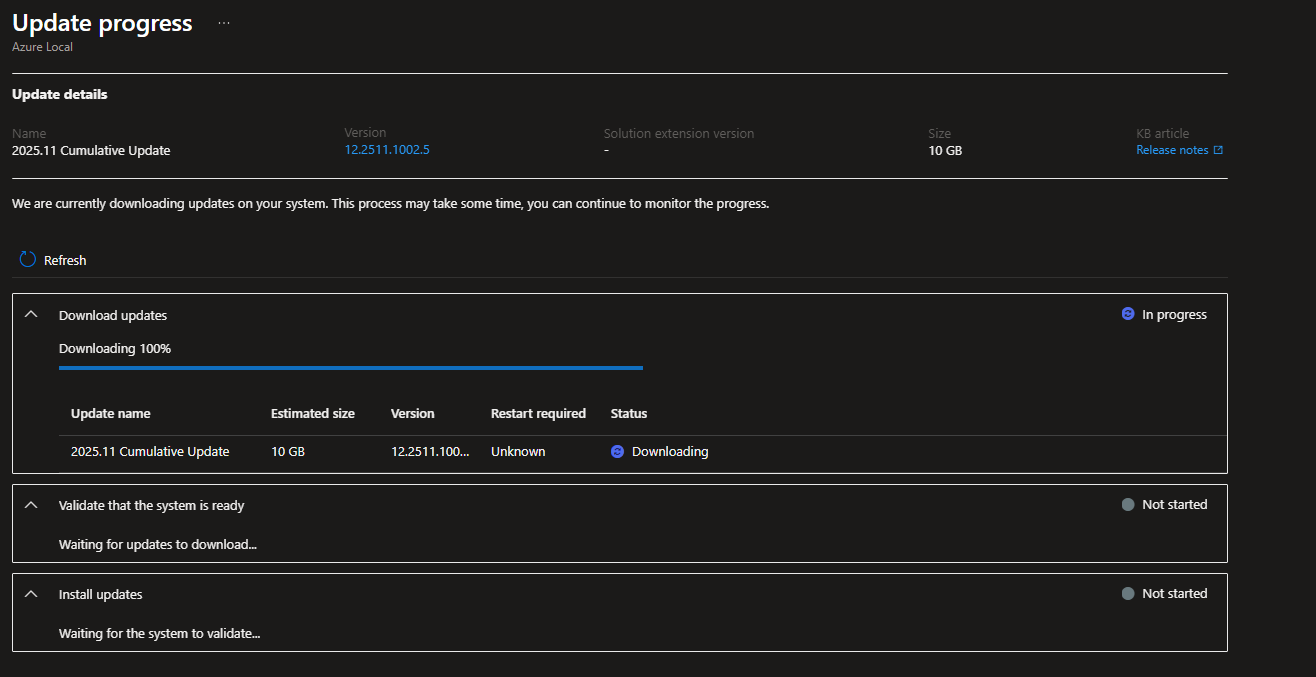Click the 2025.11 Cumulative Update name under details
Screen dimensions: 1316x677
click(x=91, y=151)
